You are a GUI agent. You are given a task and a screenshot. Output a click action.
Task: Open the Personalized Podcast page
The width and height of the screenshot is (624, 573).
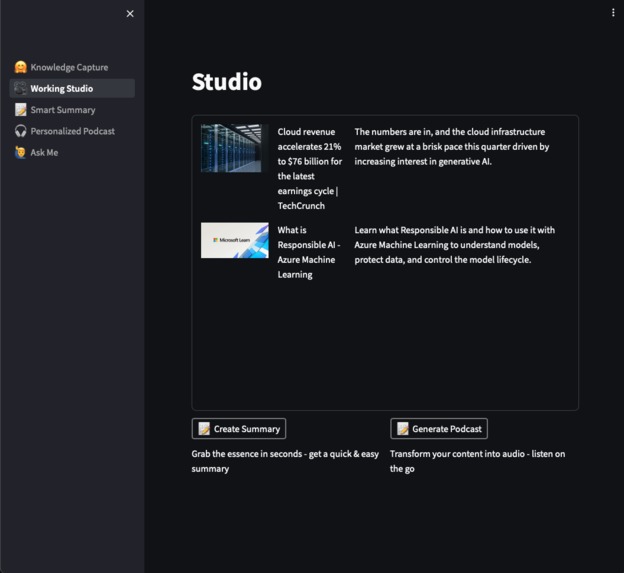pos(72,131)
